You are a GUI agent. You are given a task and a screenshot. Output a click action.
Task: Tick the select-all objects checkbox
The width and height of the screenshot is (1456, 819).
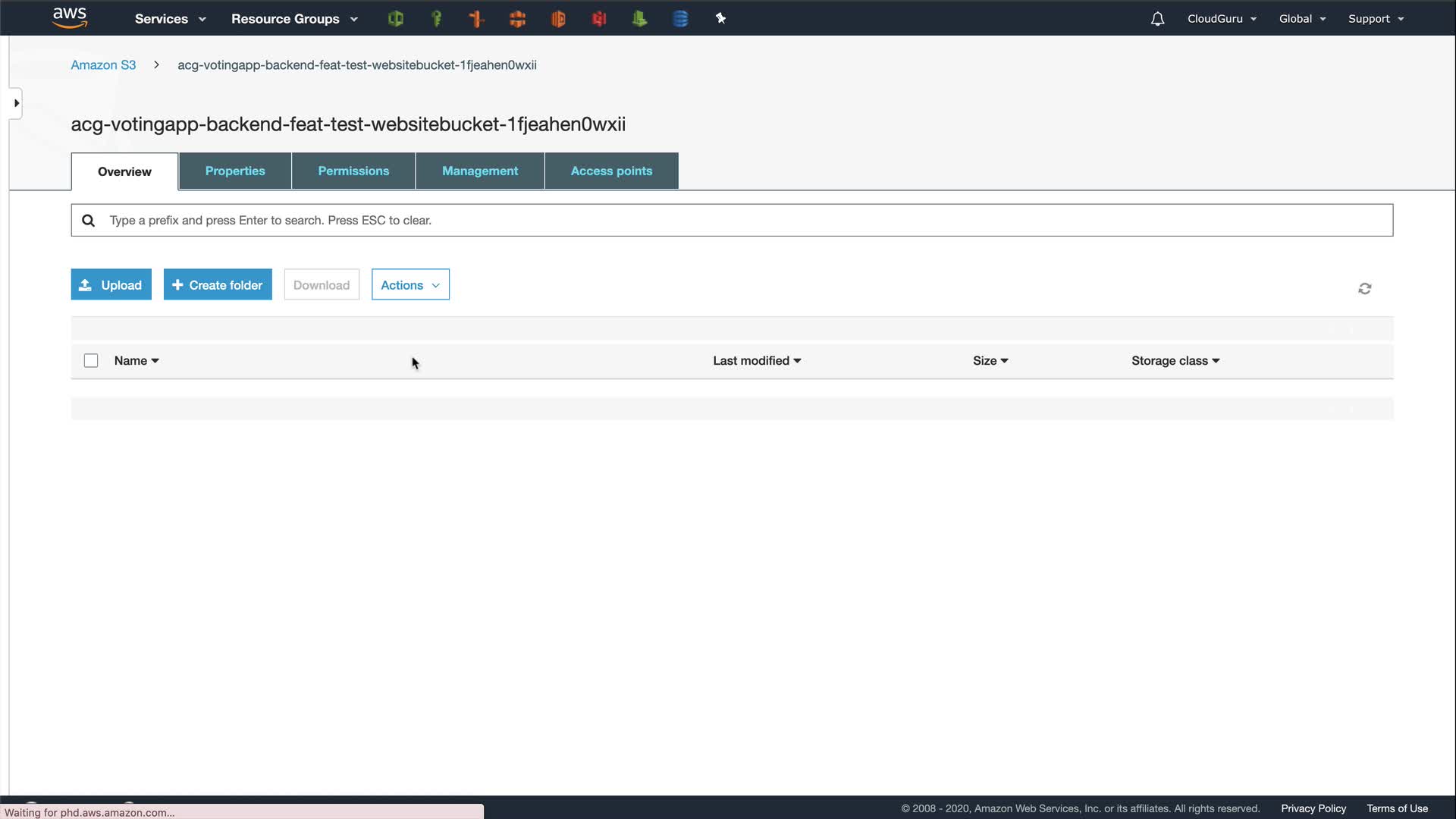coord(91,361)
